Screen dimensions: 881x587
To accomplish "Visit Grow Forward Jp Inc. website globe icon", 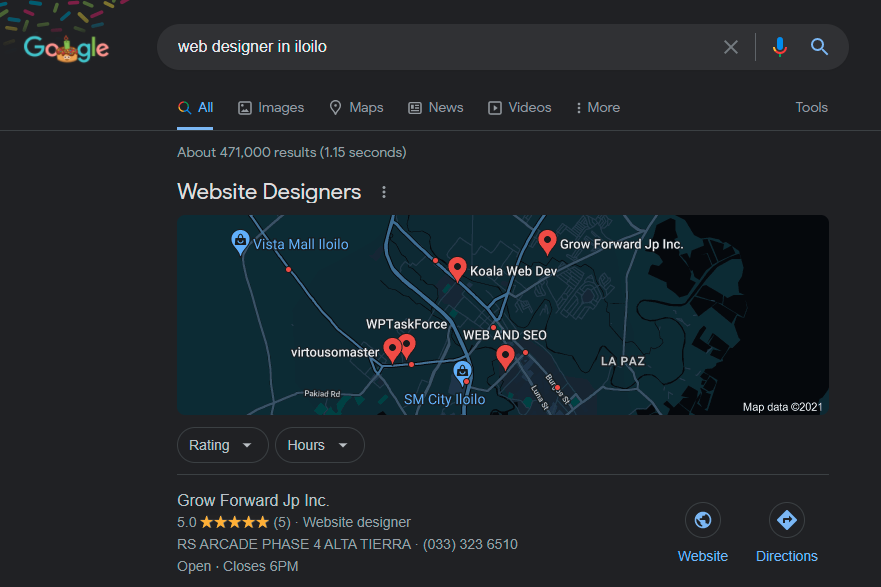I will pos(702,520).
